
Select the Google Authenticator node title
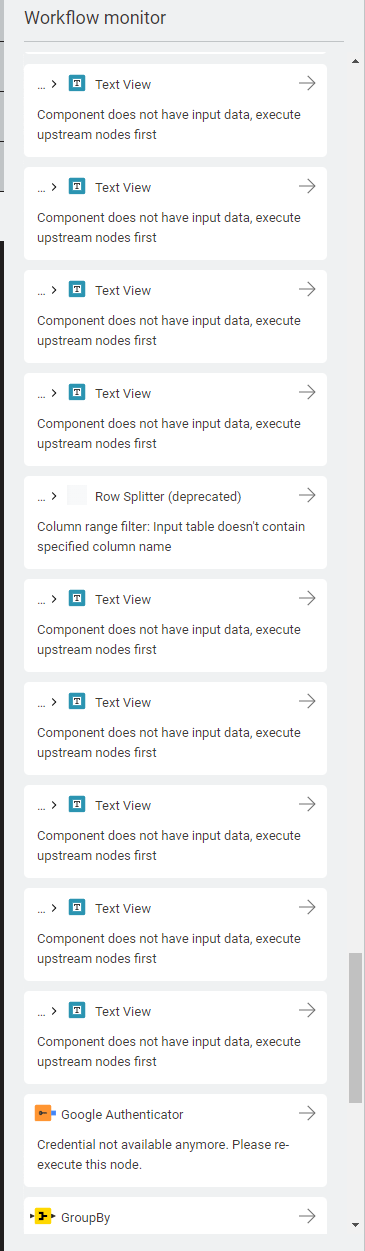(122, 1114)
